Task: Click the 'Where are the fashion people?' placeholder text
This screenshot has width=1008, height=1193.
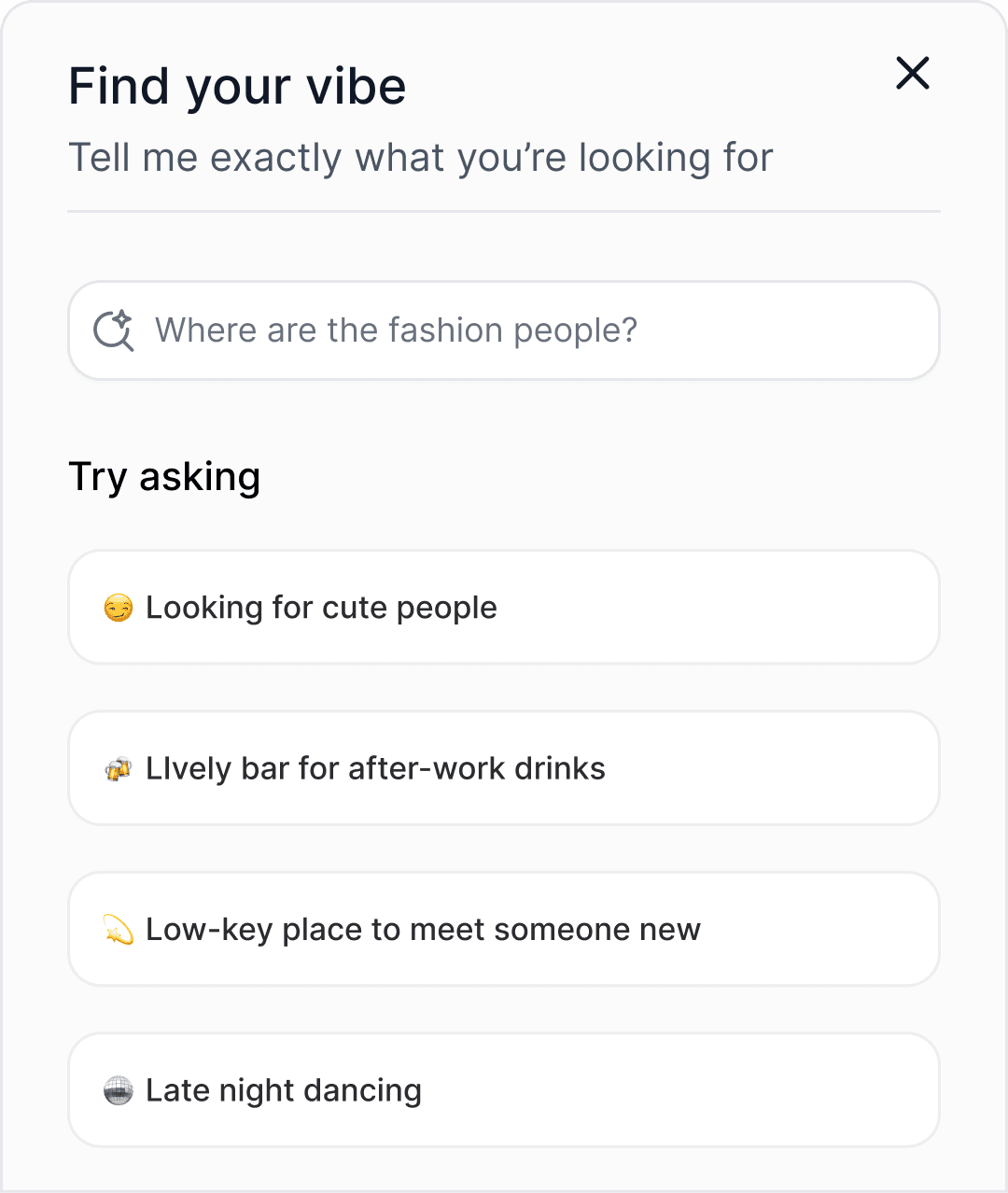Action: 396,330
